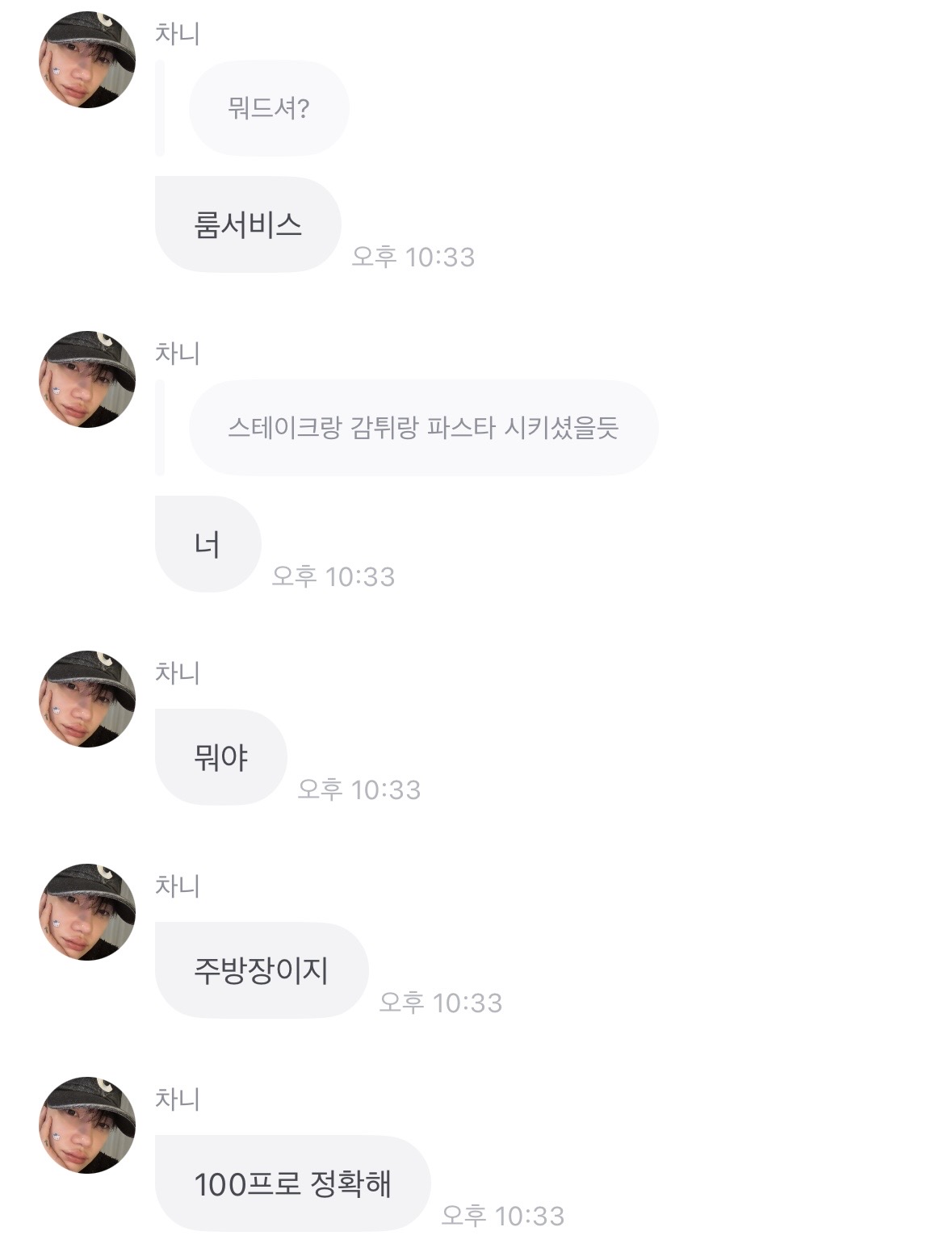This screenshot has width=952, height=1248.
Task: Select the 100프로 정확해 message bubble
Action: [293, 1183]
